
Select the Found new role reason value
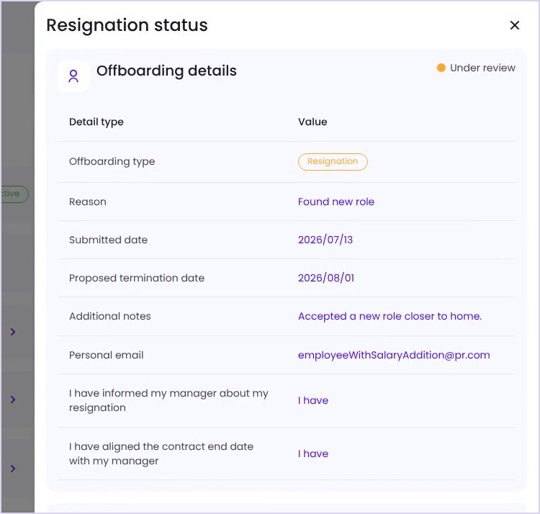coord(336,202)
